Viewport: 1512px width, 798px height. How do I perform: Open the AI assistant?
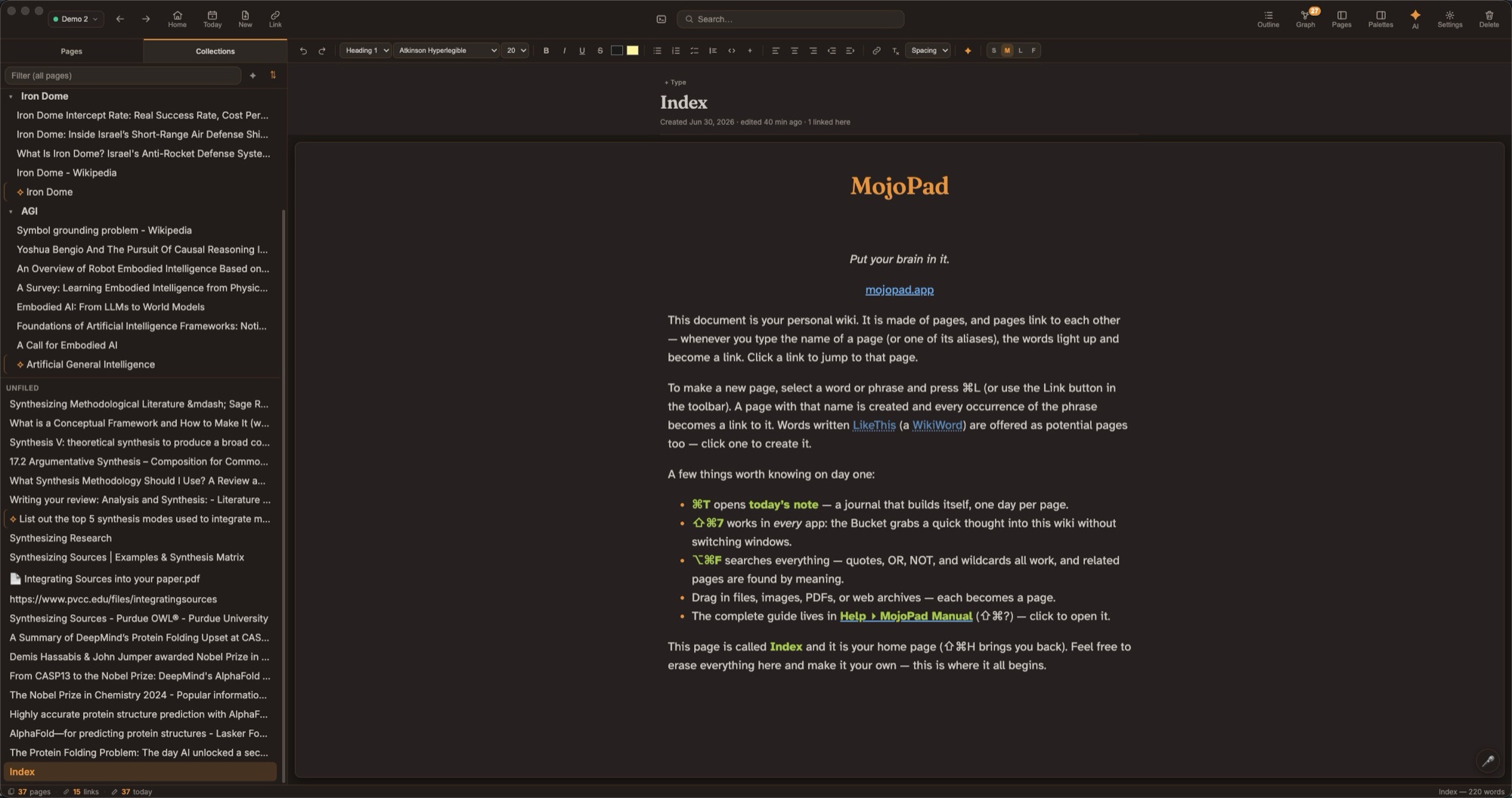1414,19
